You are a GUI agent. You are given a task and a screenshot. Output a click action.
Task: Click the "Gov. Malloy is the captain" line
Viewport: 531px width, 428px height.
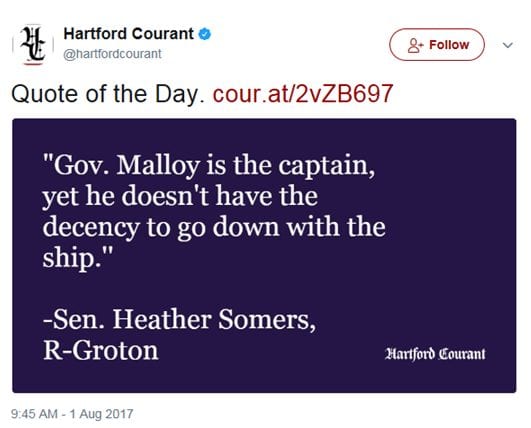209,165
